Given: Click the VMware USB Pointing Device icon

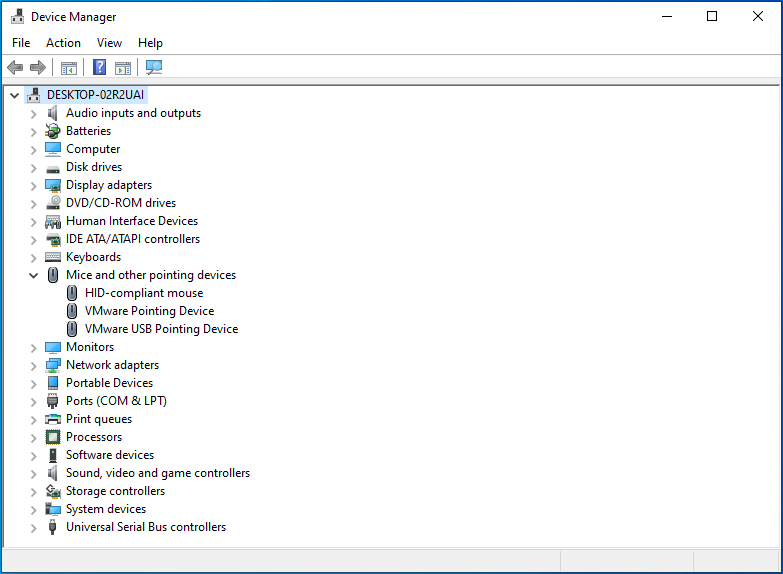Looking at the screenshot, I should 72,329.
